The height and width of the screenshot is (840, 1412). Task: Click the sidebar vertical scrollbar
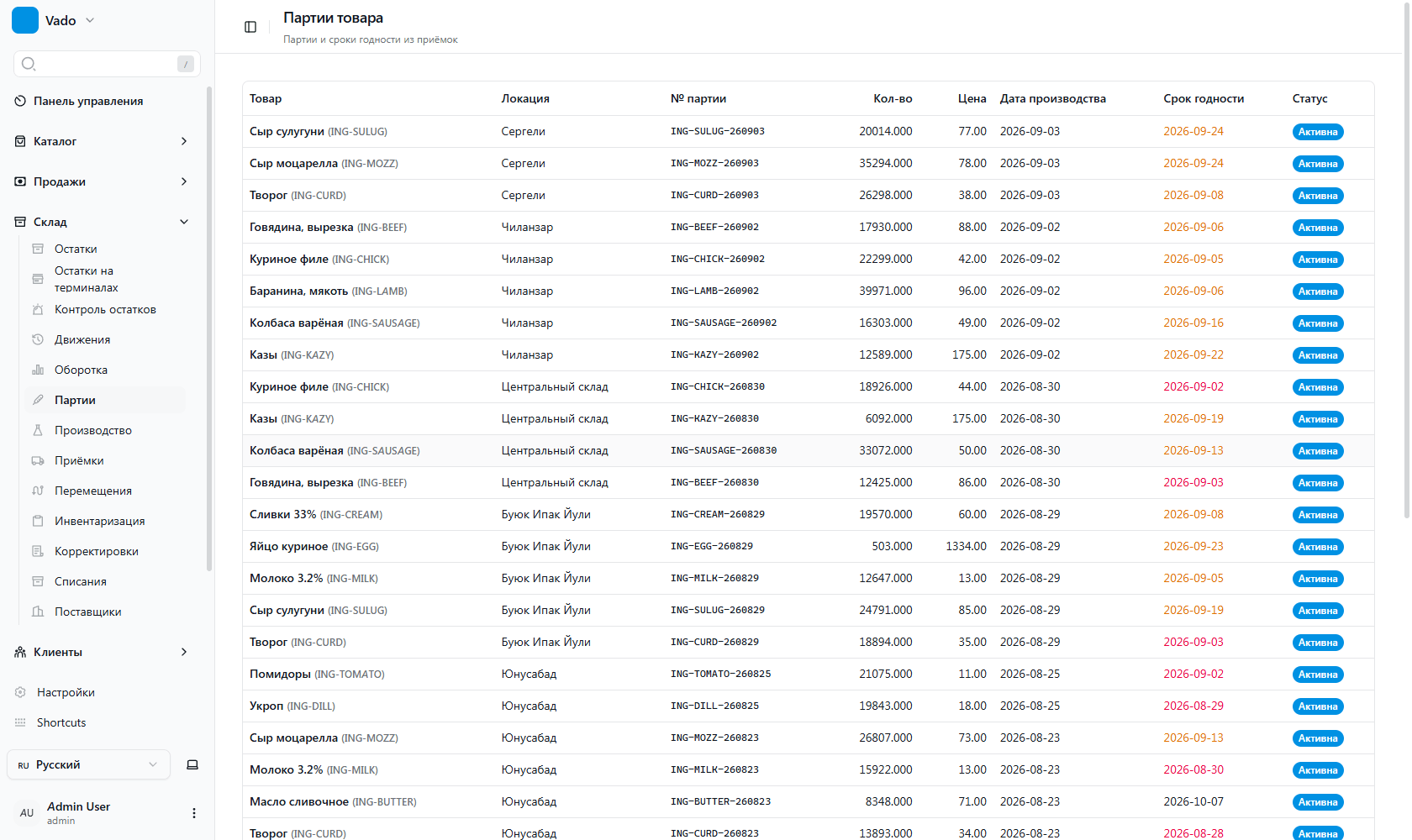click(x=209, y=328)
